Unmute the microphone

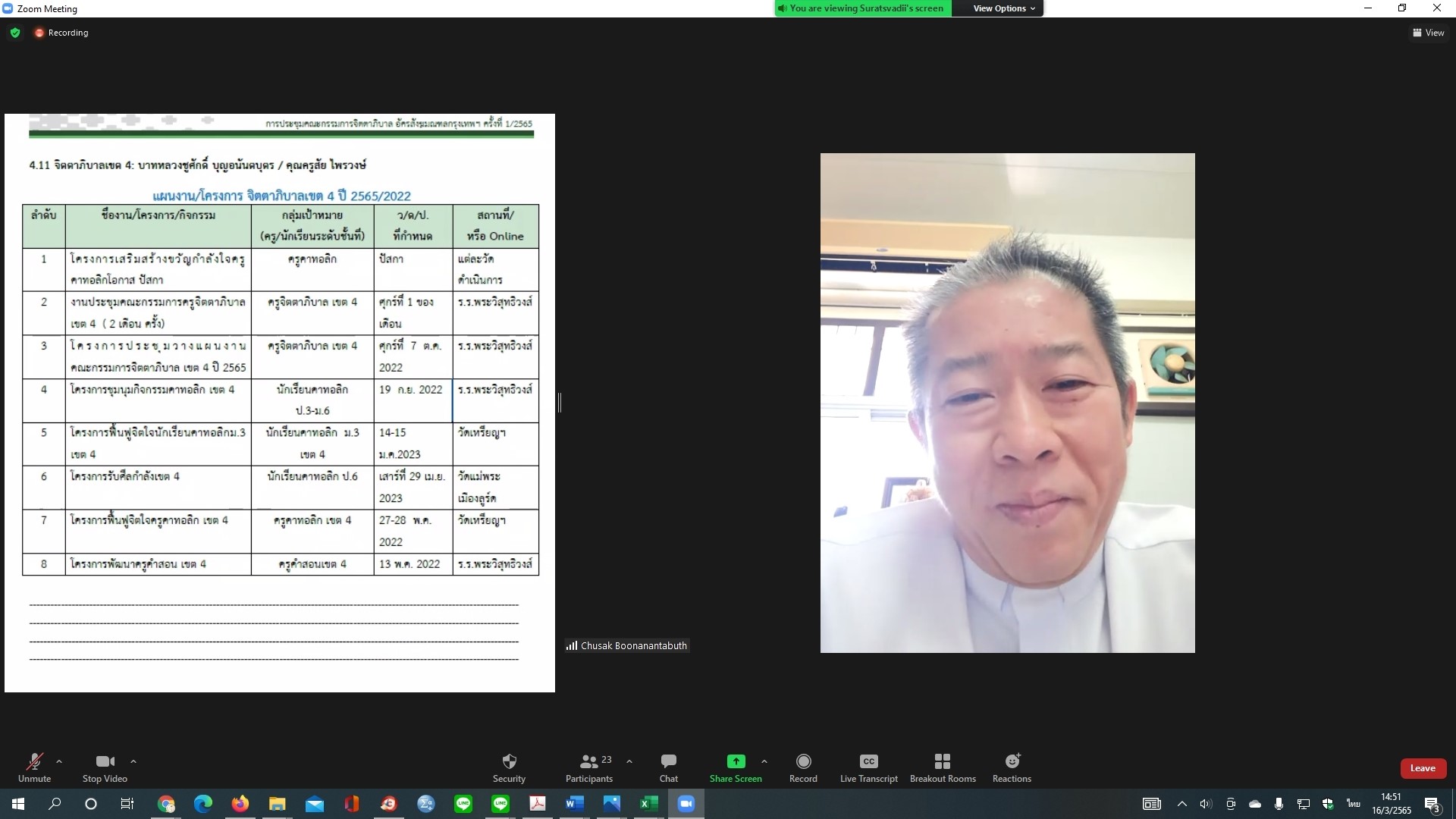34,767
